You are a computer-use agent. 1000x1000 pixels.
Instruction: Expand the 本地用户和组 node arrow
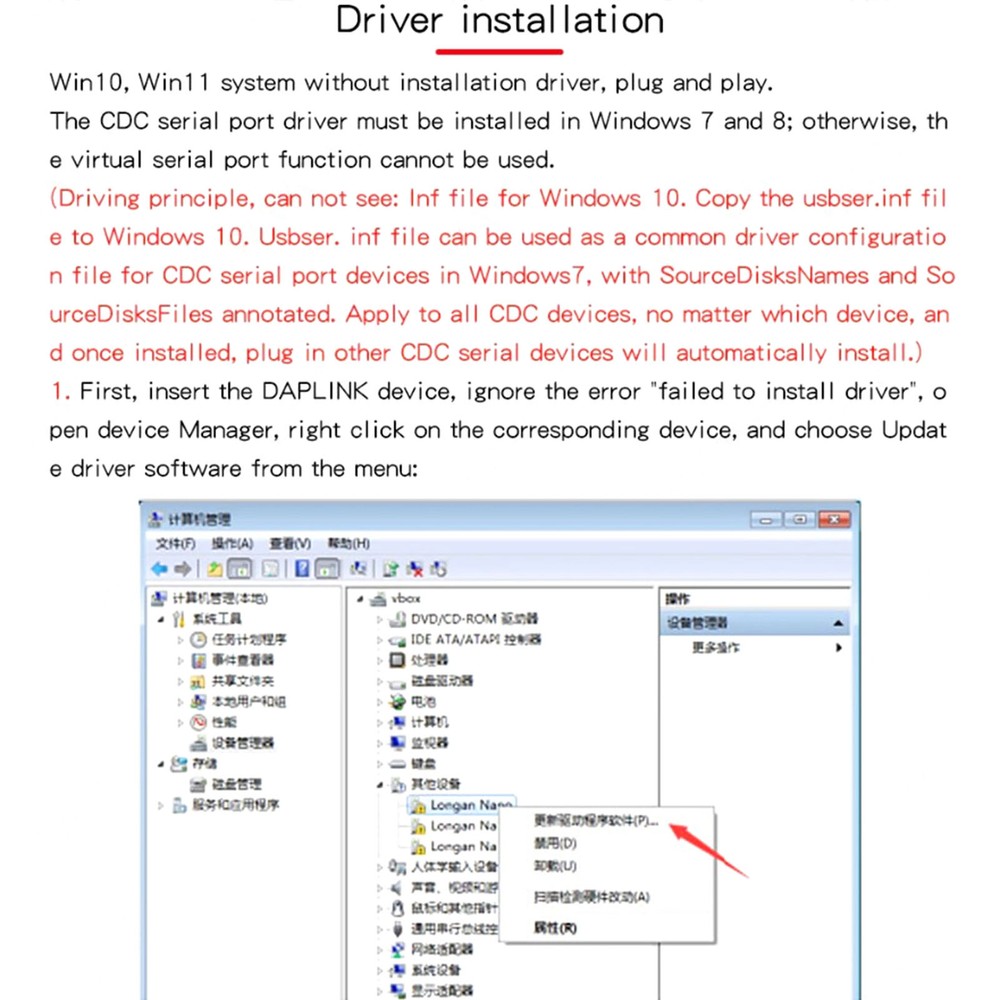180,702
